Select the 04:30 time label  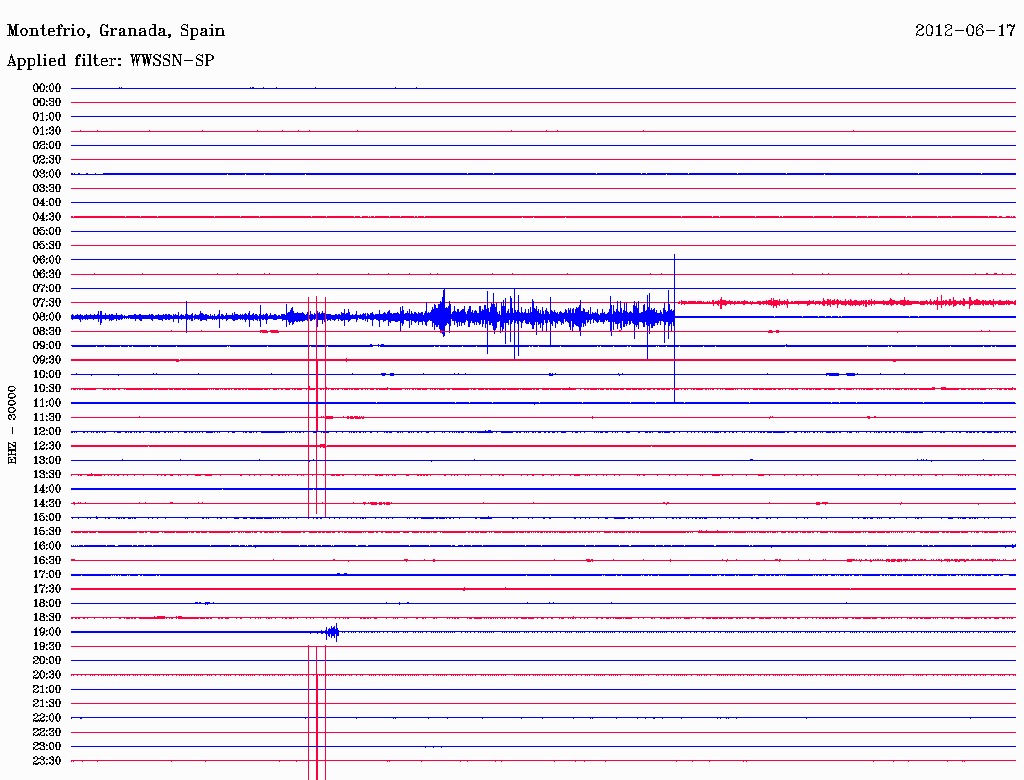pos(47,217)
